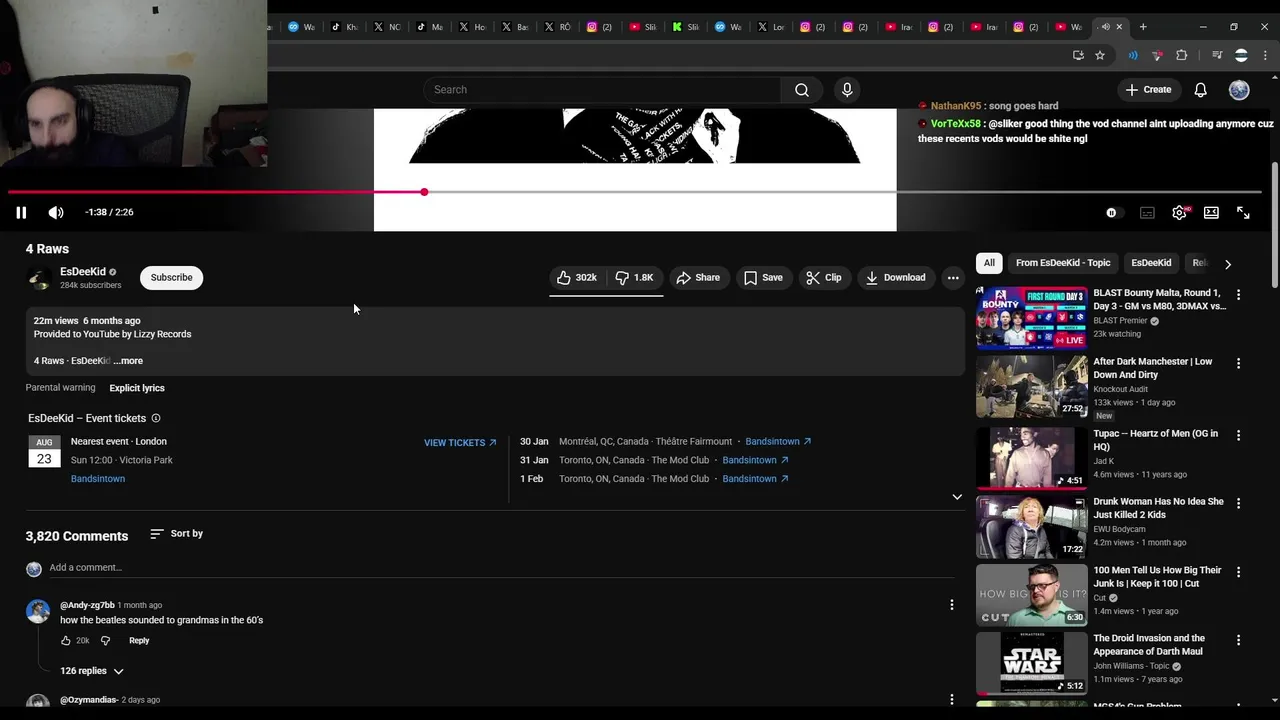
Task: Open the notifications bell
Action: (x=1201, y=90)
